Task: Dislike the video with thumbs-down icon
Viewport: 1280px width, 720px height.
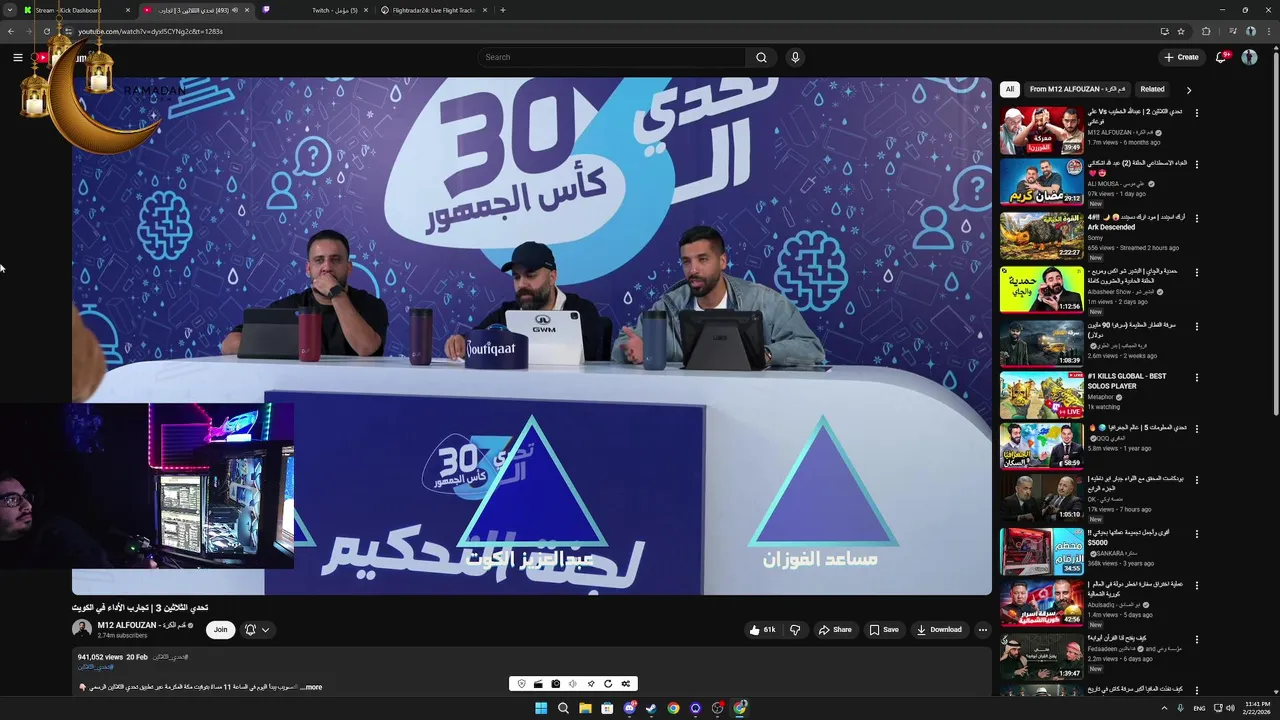Action: pos(795,630)
